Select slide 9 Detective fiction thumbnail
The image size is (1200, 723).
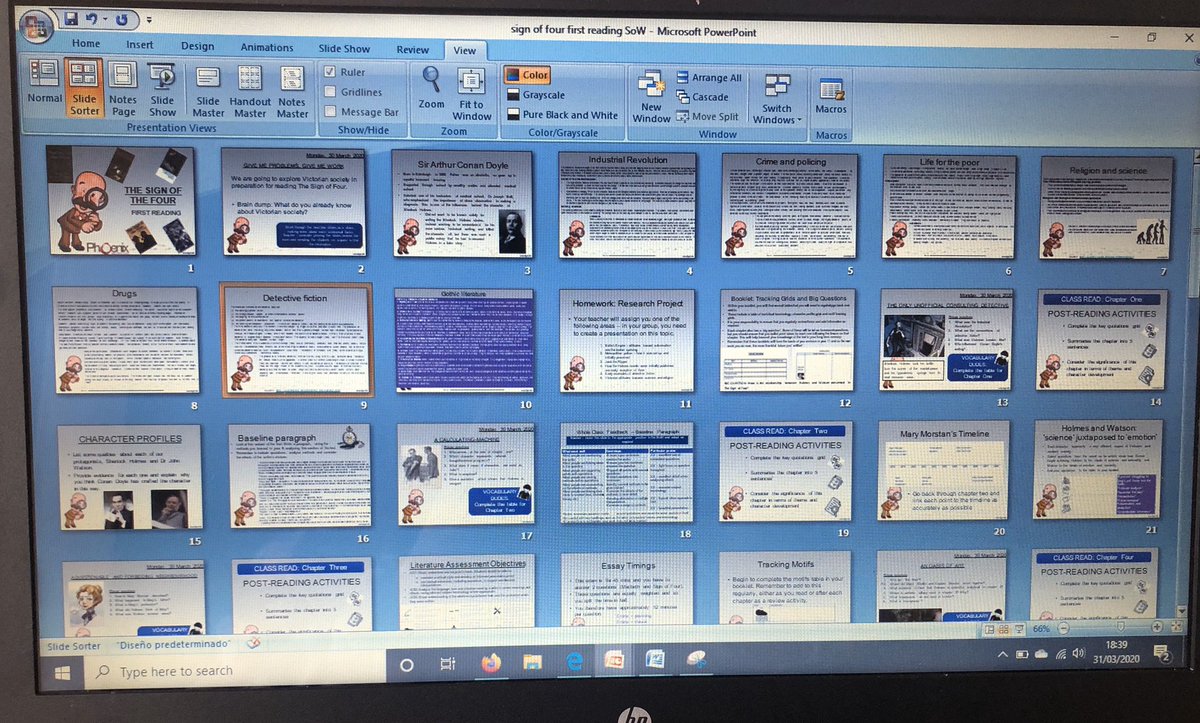pos(295,341)
